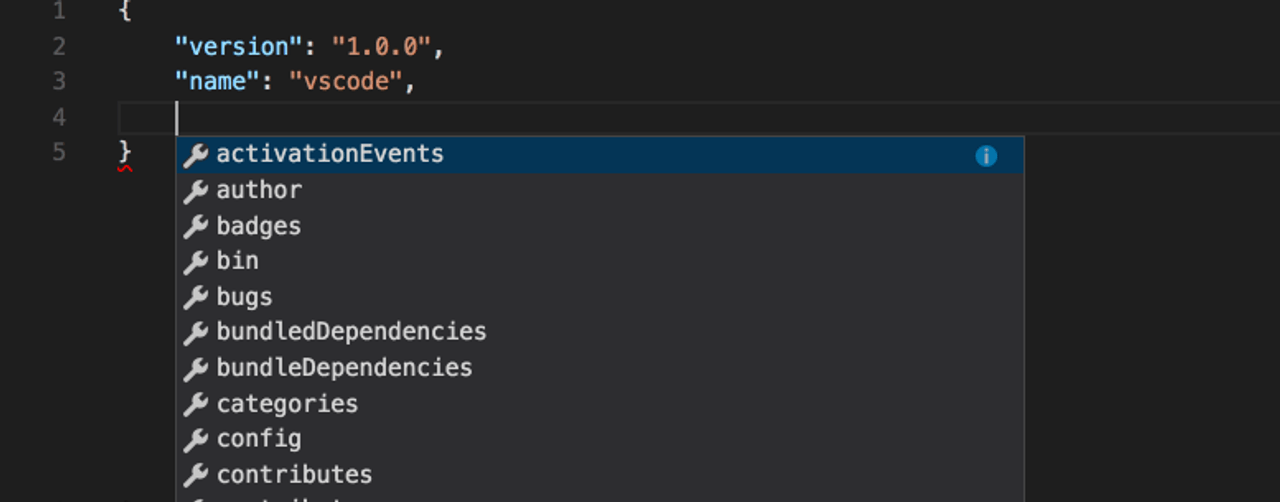Click wrench icon beside contributes suggestion

pyautogui.click(x=196, y=476)
